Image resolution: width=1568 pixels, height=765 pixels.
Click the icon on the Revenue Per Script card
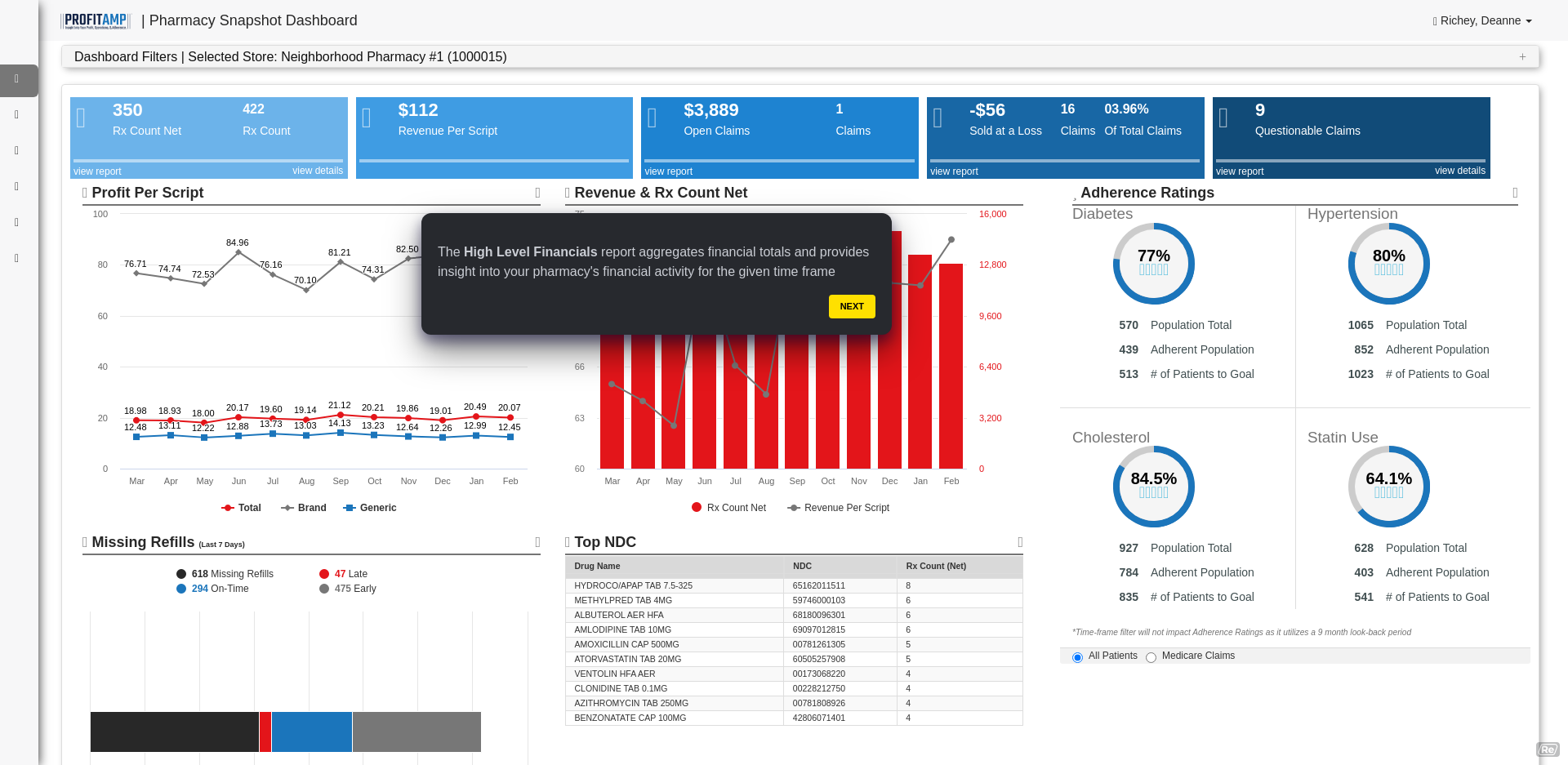[x=367, y=118]
